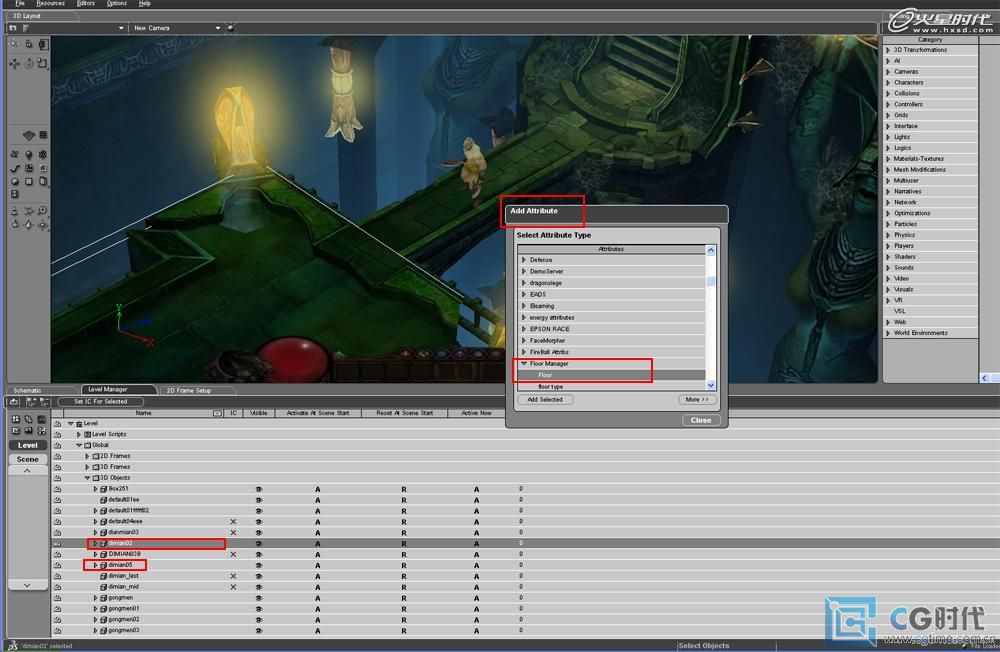This screenshot has height=652, width=1000.
Task: Click the attribute list scrollbar thumb
Action: 711,281
